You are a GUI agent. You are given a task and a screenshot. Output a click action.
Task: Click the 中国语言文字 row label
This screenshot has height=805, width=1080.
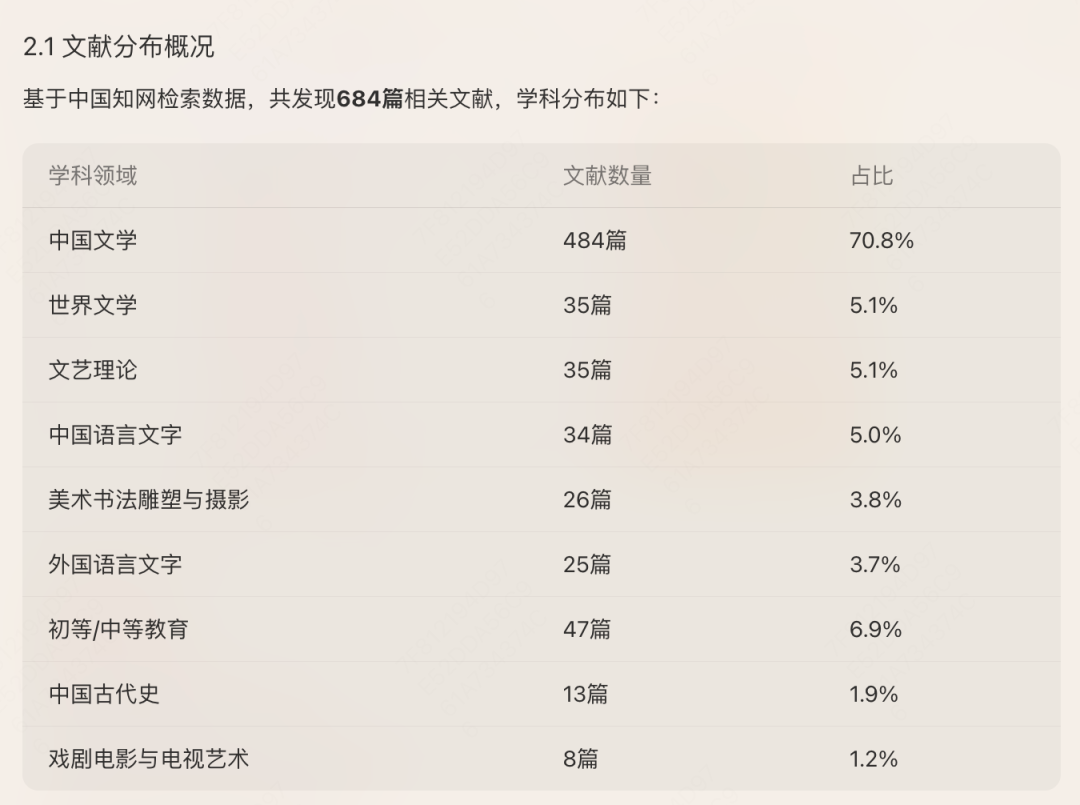[x=115, y=435]
